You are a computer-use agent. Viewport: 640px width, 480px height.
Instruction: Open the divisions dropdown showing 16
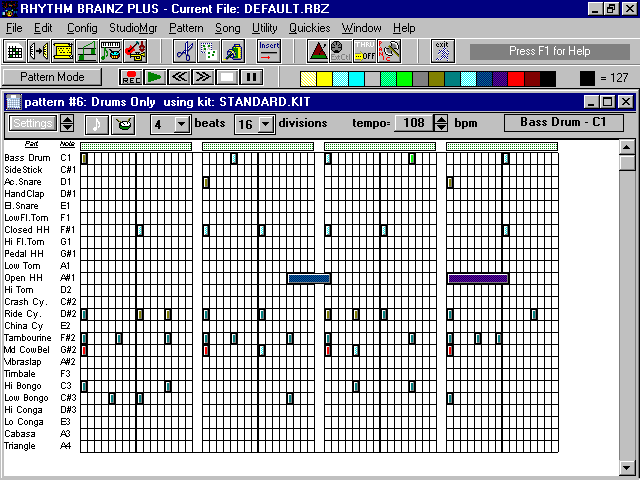pyautogui.click(x=266, y=124)
